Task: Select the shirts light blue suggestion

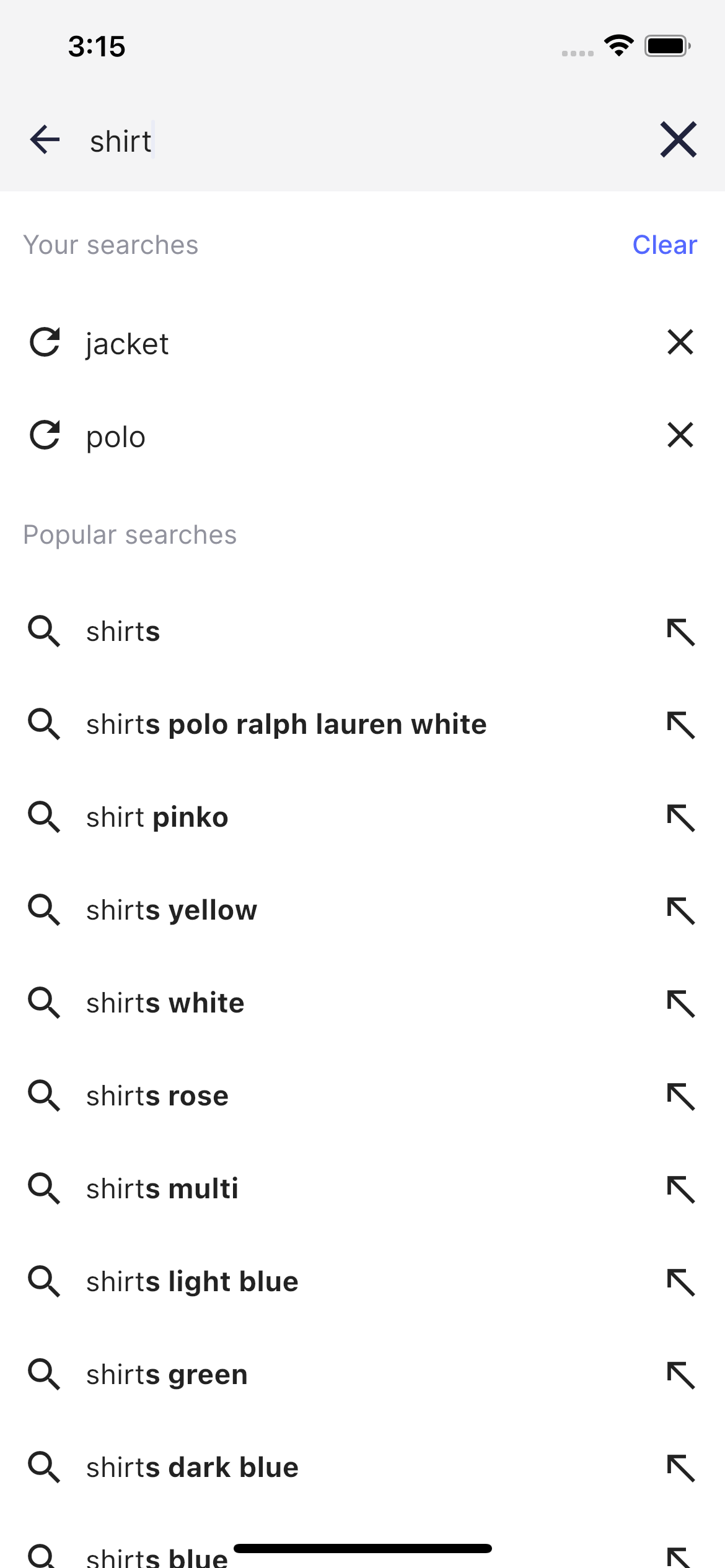Action: 191,1281
